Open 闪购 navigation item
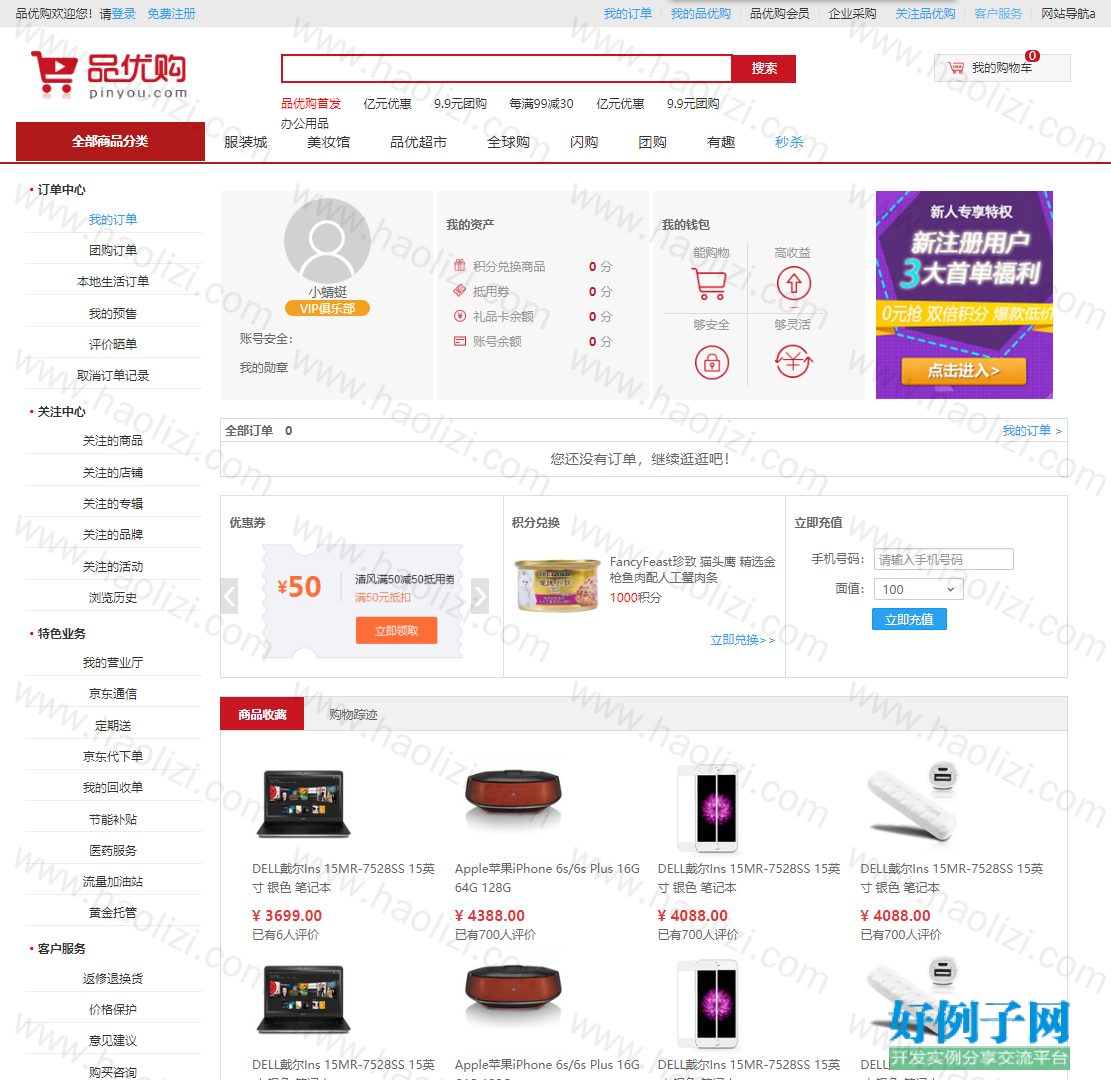Screen dimensions: 1111x1080 click(584, 142)
